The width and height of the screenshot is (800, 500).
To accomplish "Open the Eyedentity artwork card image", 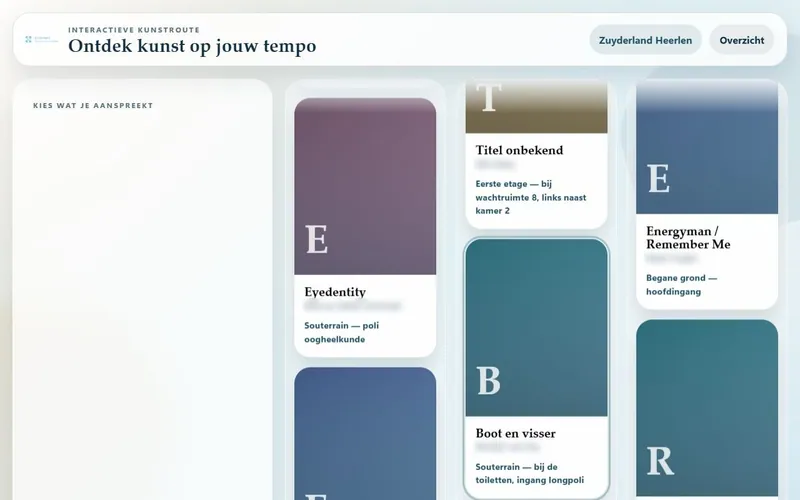I will point(365,186).
